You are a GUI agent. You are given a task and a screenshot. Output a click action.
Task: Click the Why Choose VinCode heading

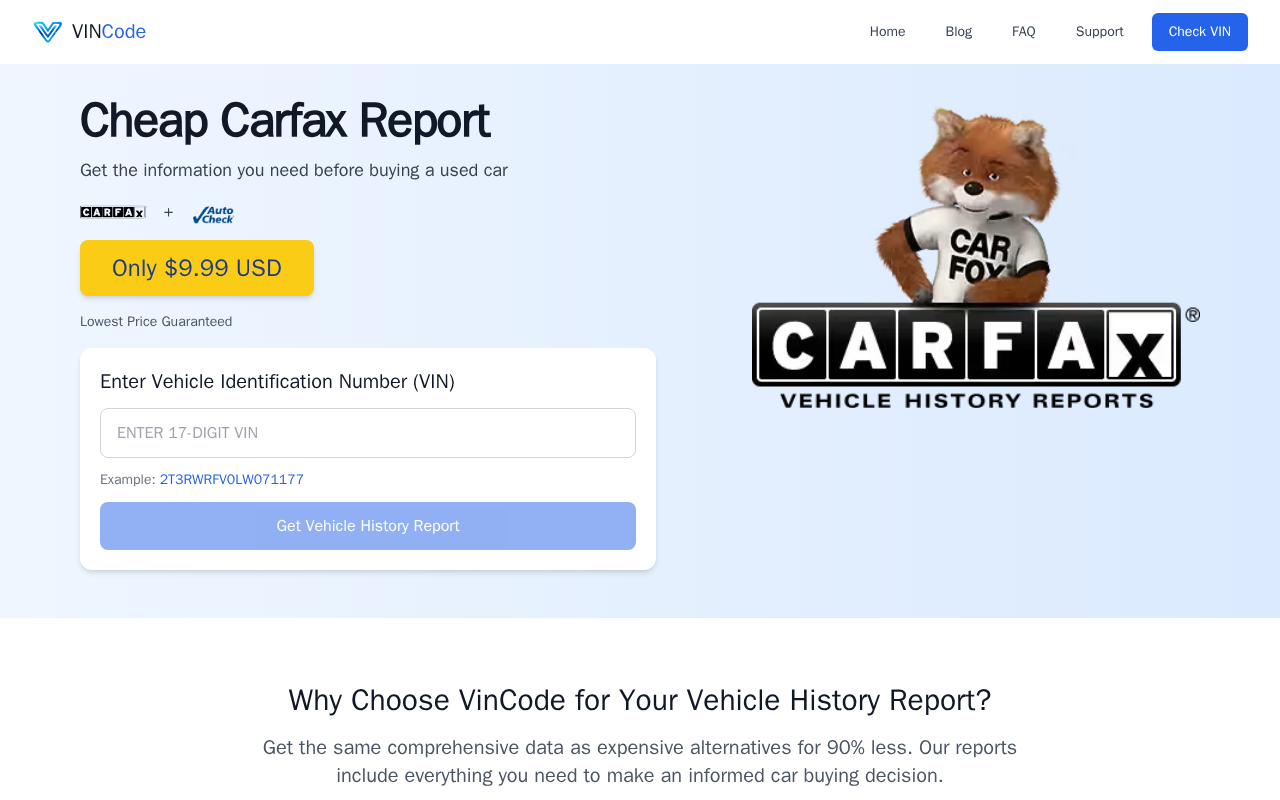click(640, 700)
